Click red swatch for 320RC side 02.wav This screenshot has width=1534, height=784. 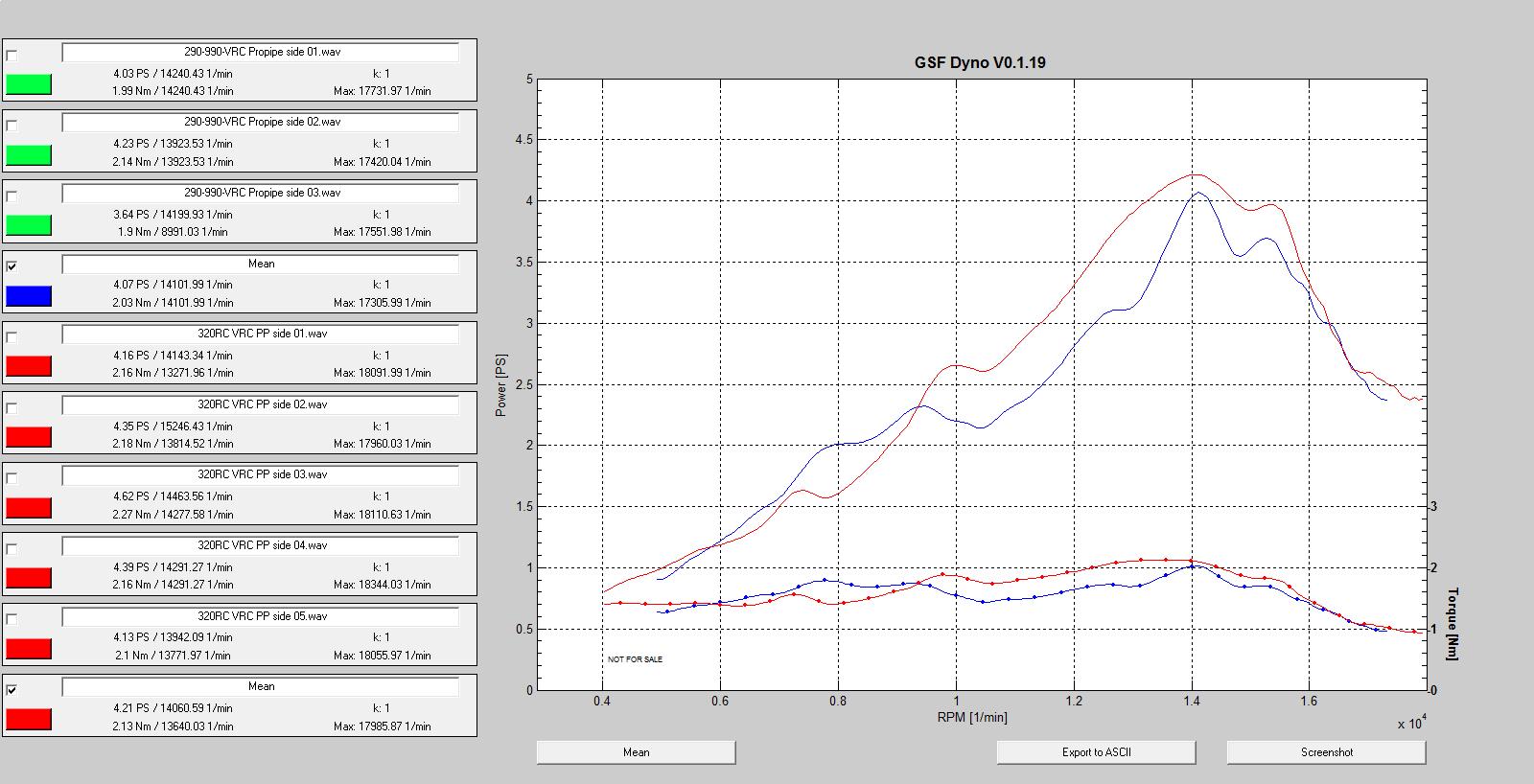(29, 437)
